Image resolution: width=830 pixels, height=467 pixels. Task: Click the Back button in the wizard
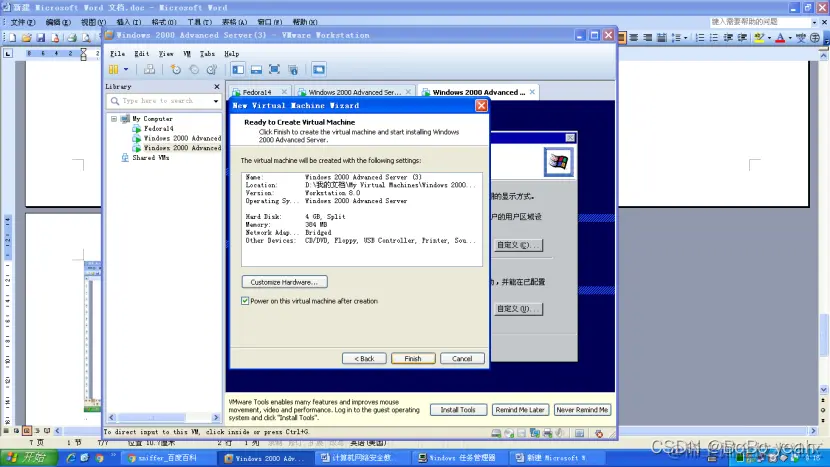364,358
